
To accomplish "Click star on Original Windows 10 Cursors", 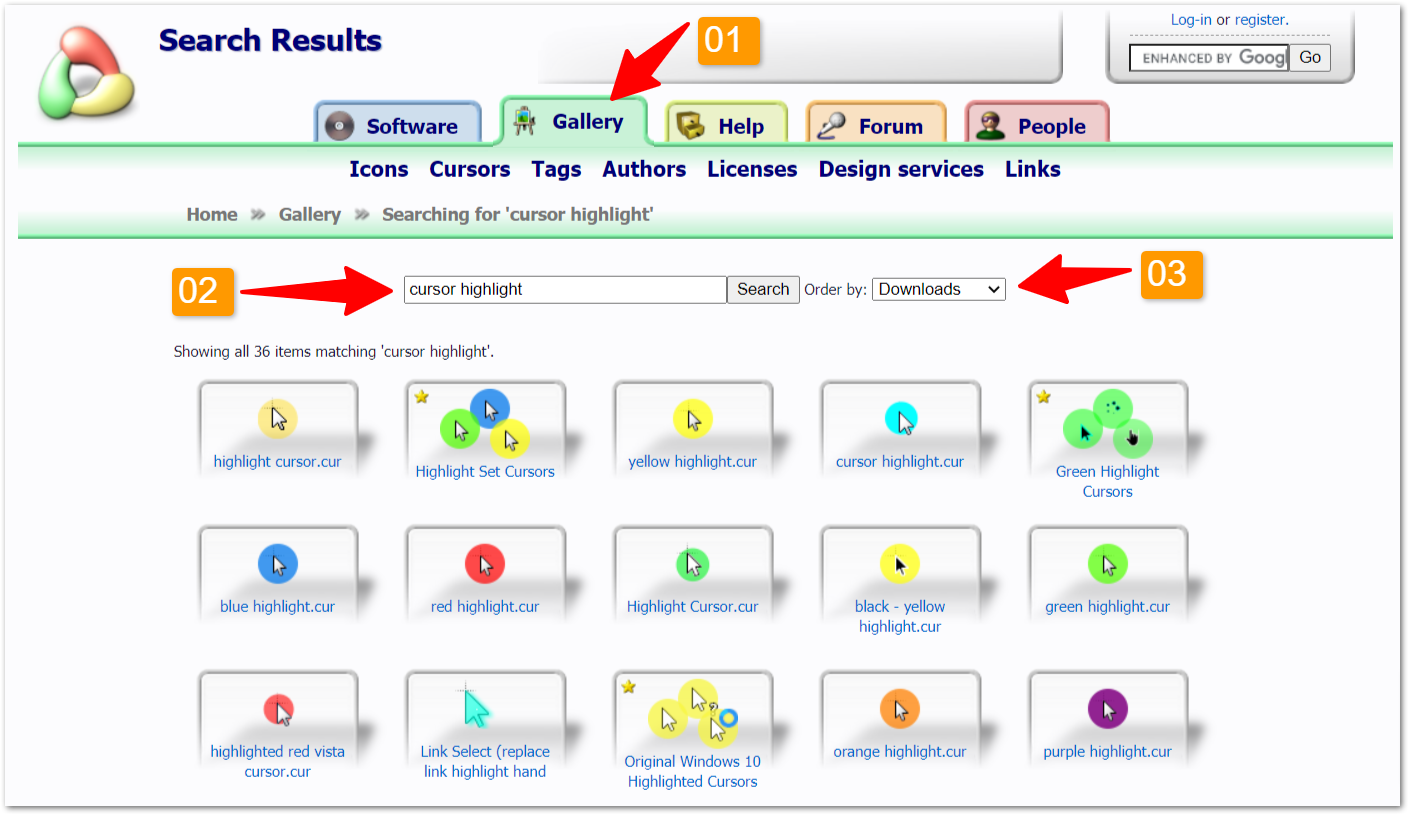I will pos(629,687).
